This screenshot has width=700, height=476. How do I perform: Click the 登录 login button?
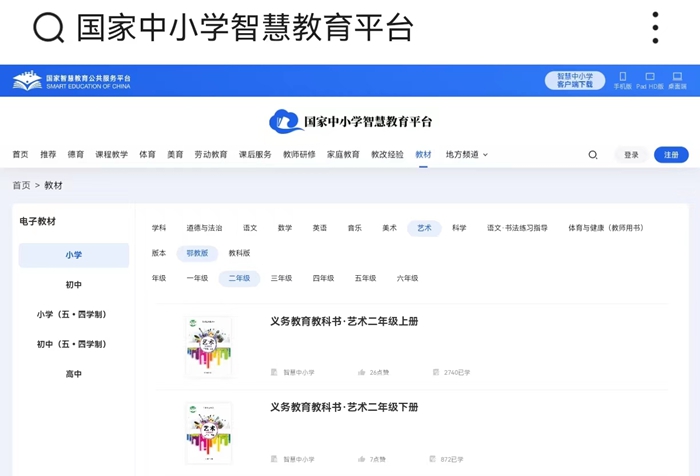(631, 155)
